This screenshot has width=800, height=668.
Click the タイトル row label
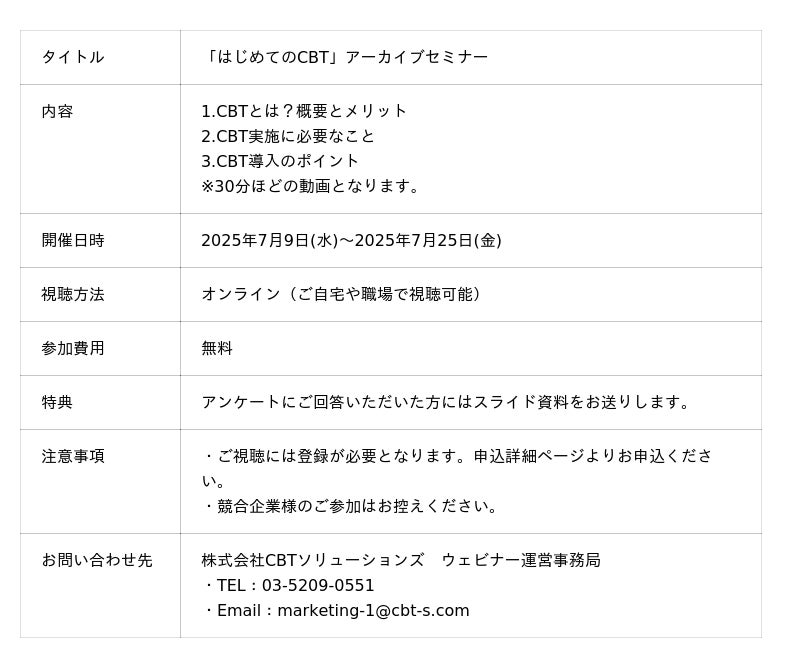tap(72, 57)
